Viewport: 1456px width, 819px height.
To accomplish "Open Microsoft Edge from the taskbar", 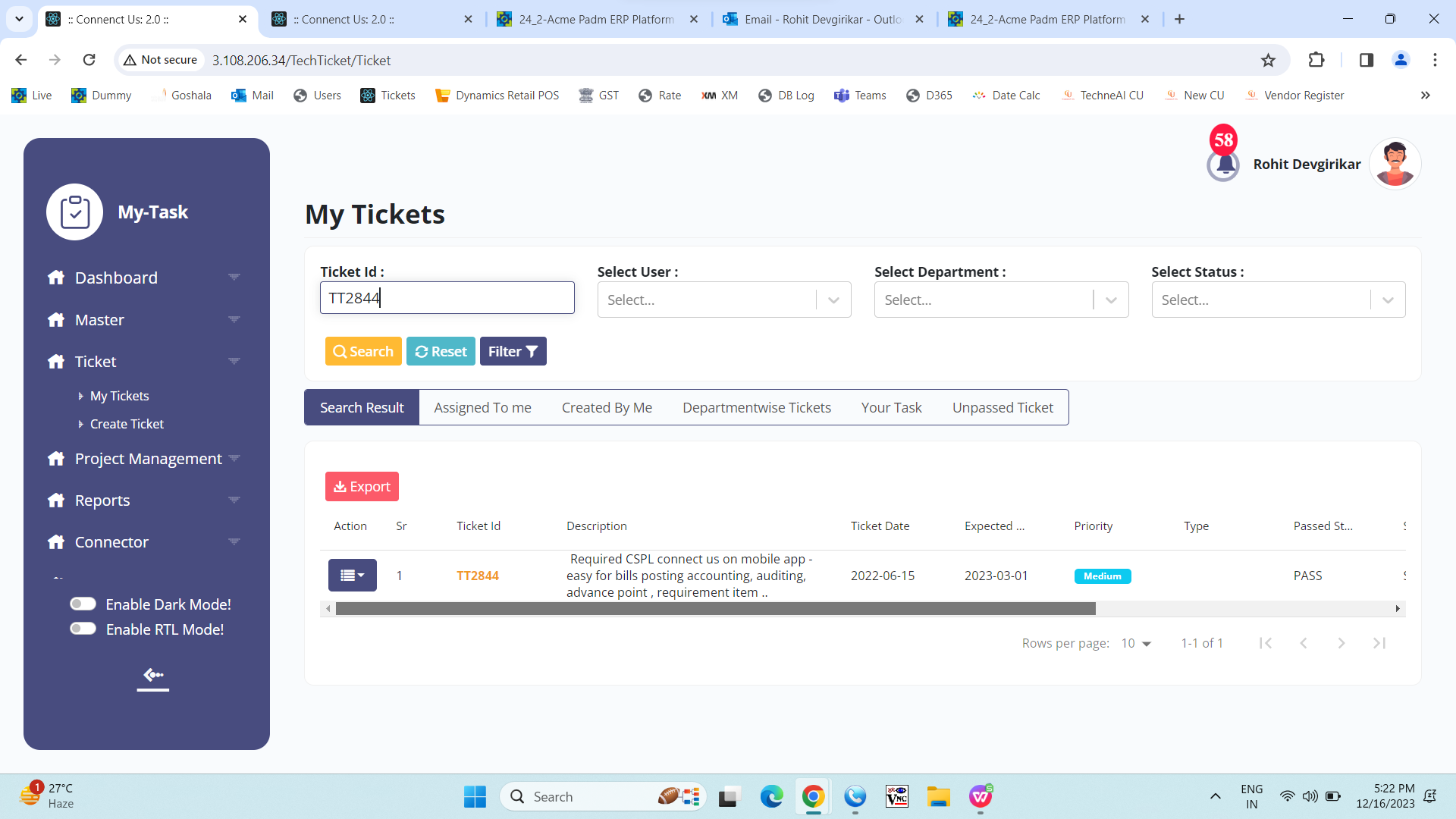I will 771,796.
